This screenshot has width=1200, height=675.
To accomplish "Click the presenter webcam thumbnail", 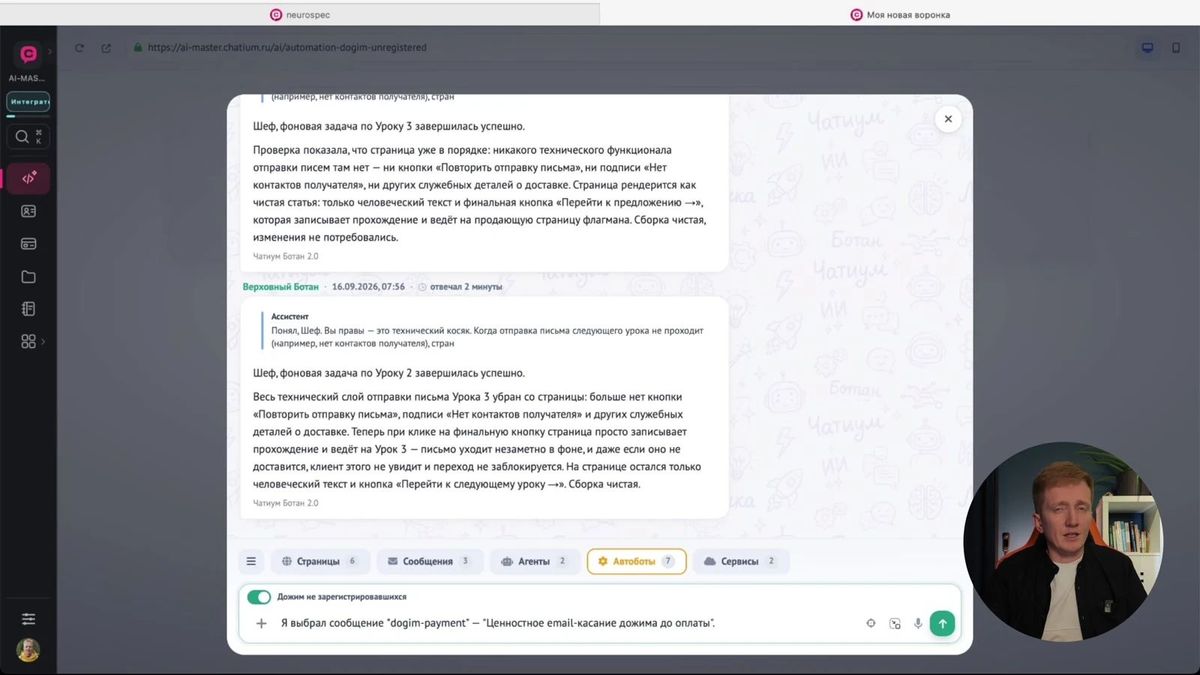I will [x=1063, y=542].
